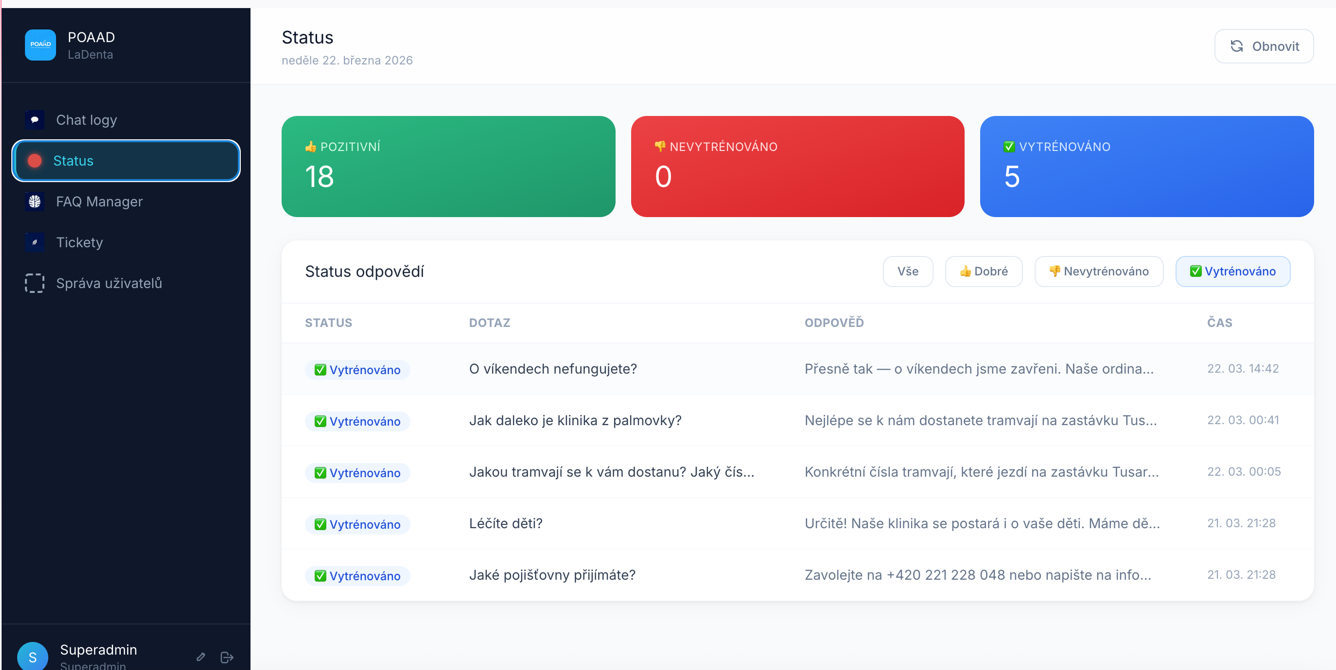Switch to the Vše filter tab

(907, 271)
